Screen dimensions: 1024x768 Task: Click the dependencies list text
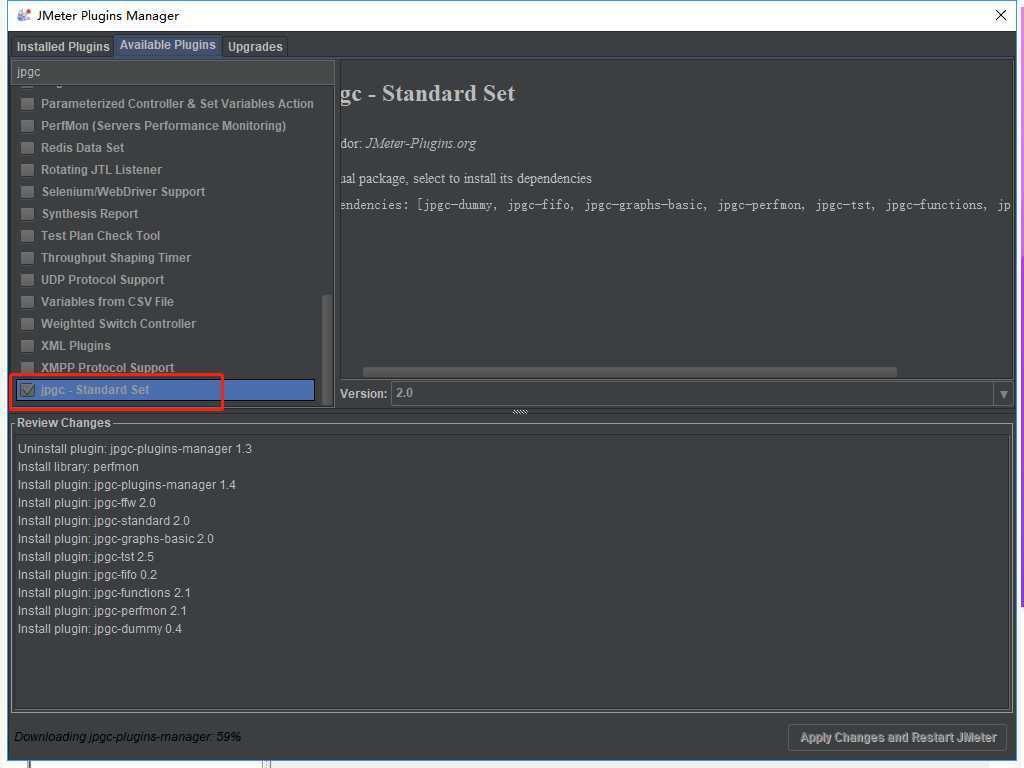coord(675,205)
